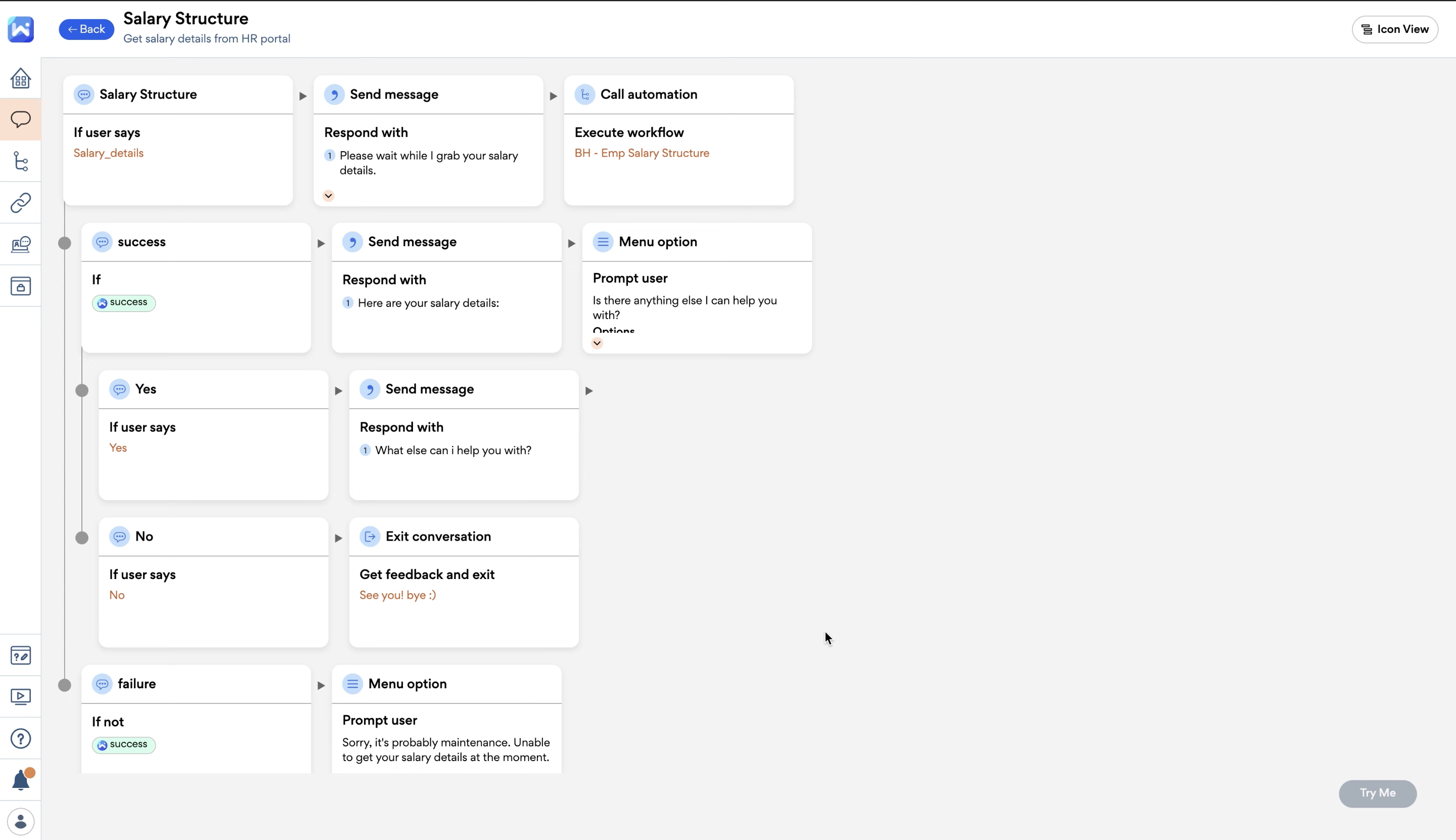Open the help question mark icon

tap(21, 738)
